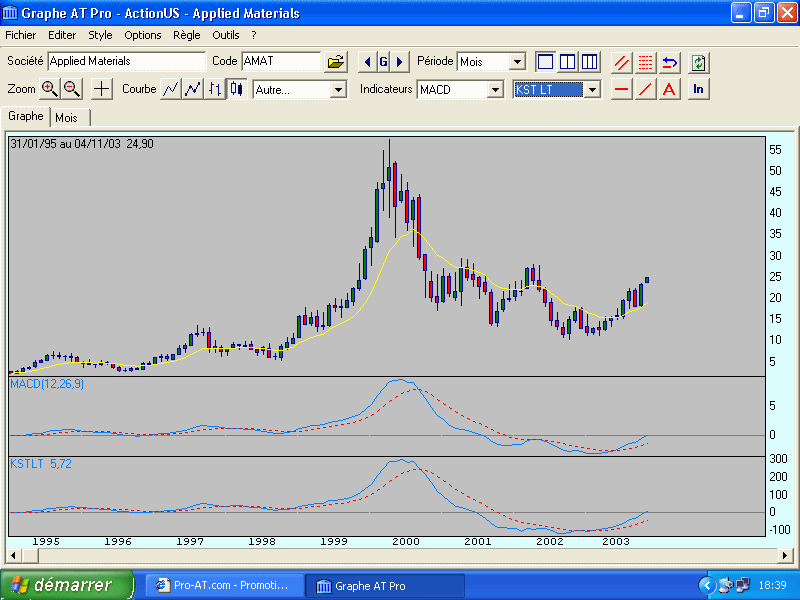
Task: Zoom out with the minus magnifier
Action: point(72,89)
